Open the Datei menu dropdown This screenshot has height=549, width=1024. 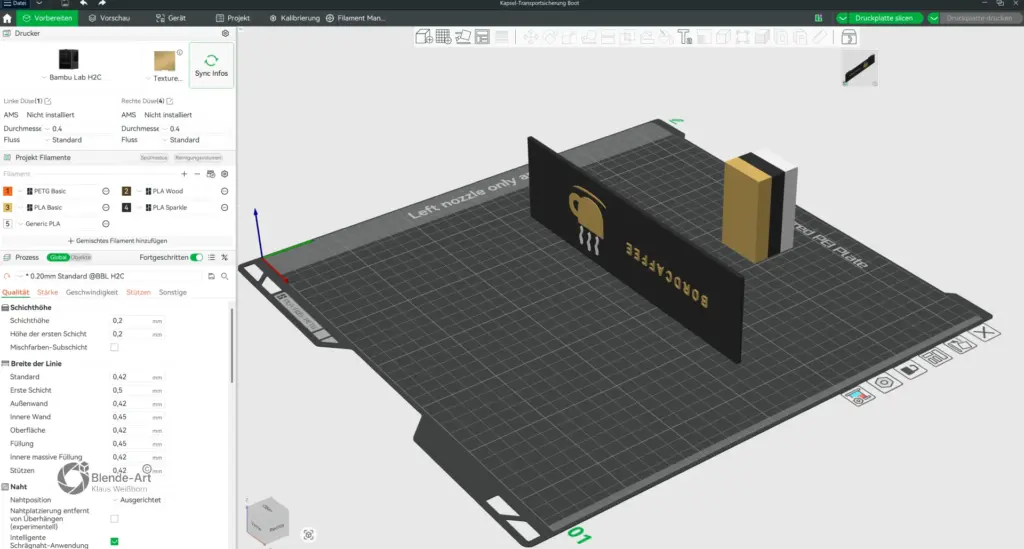[x=16, y=3]
